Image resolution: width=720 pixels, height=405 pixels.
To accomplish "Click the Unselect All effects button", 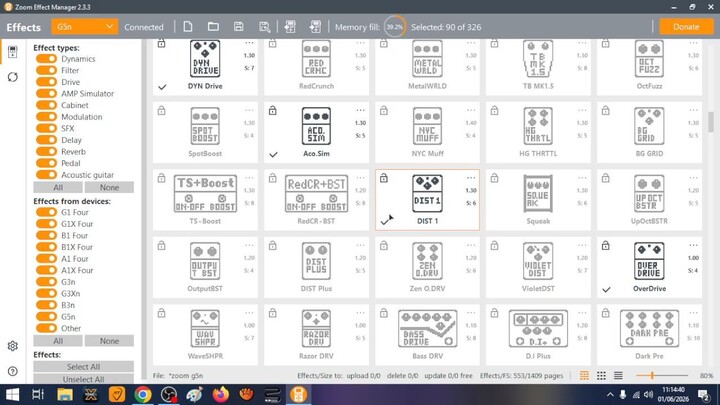I will coord(84,379).
